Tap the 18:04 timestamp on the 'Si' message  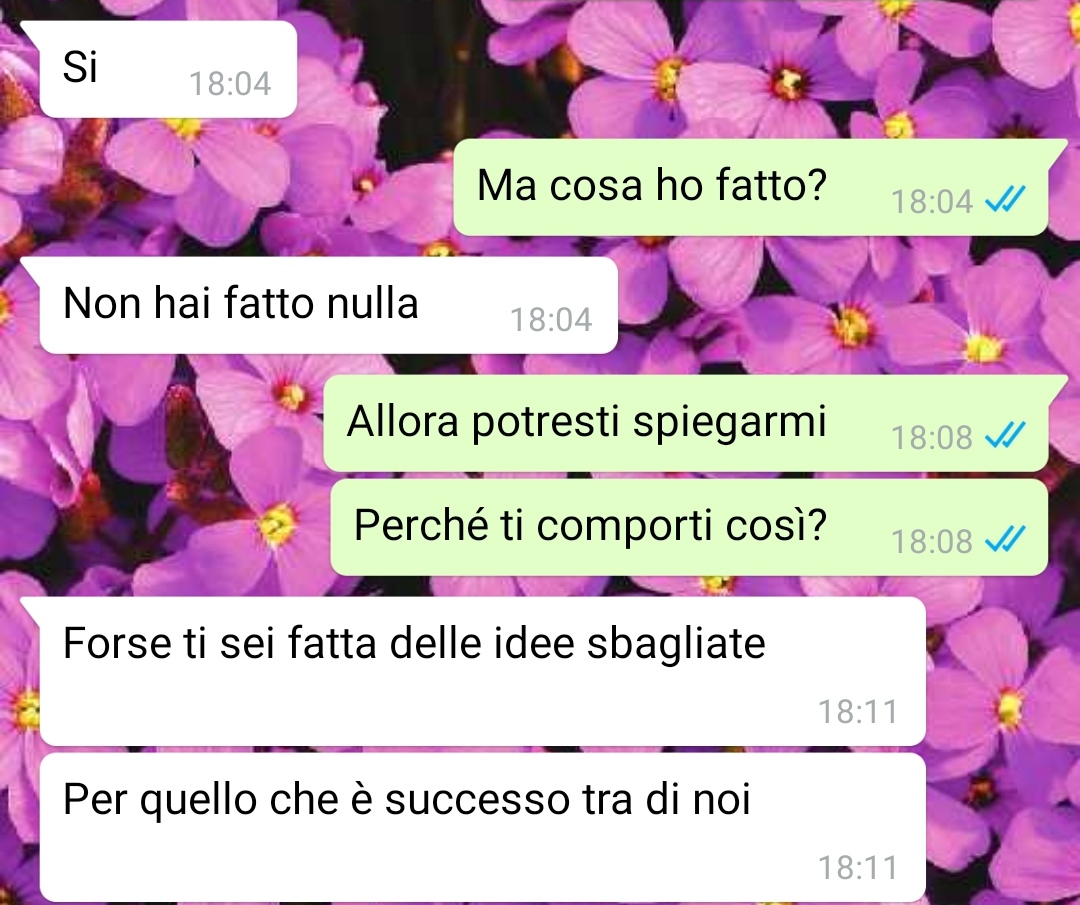pos(230,84)
